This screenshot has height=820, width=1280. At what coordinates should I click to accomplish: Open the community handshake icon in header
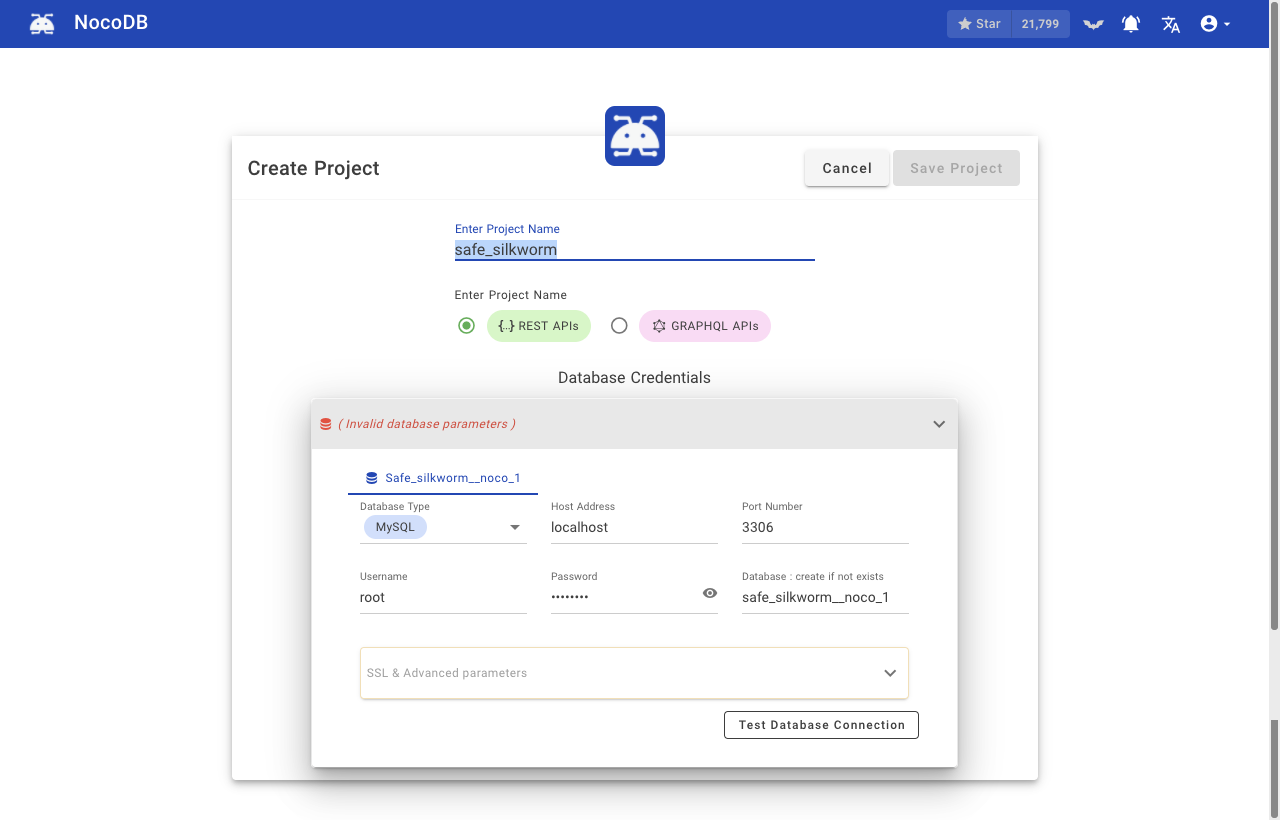click(x=1093, y=24)
